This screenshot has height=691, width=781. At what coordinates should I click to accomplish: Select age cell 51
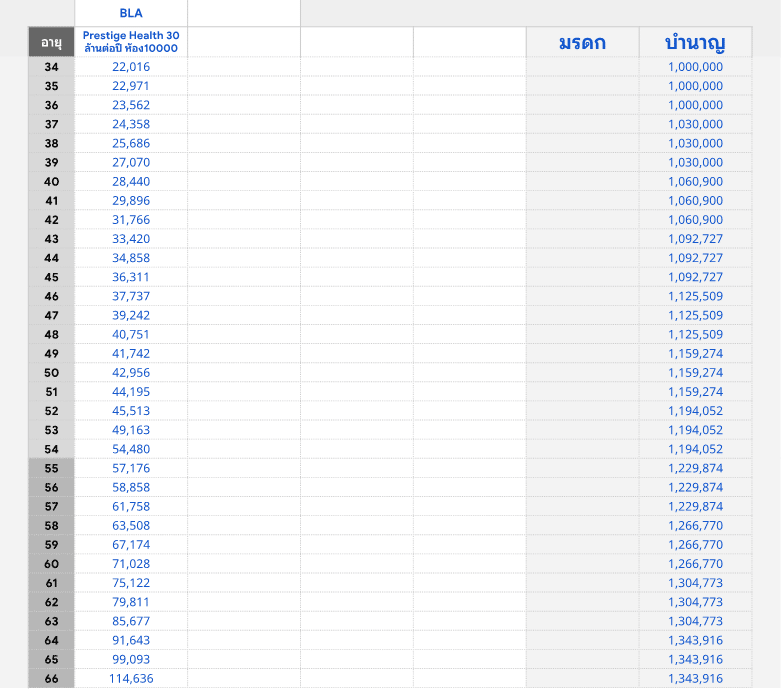(x=51, y=392)
